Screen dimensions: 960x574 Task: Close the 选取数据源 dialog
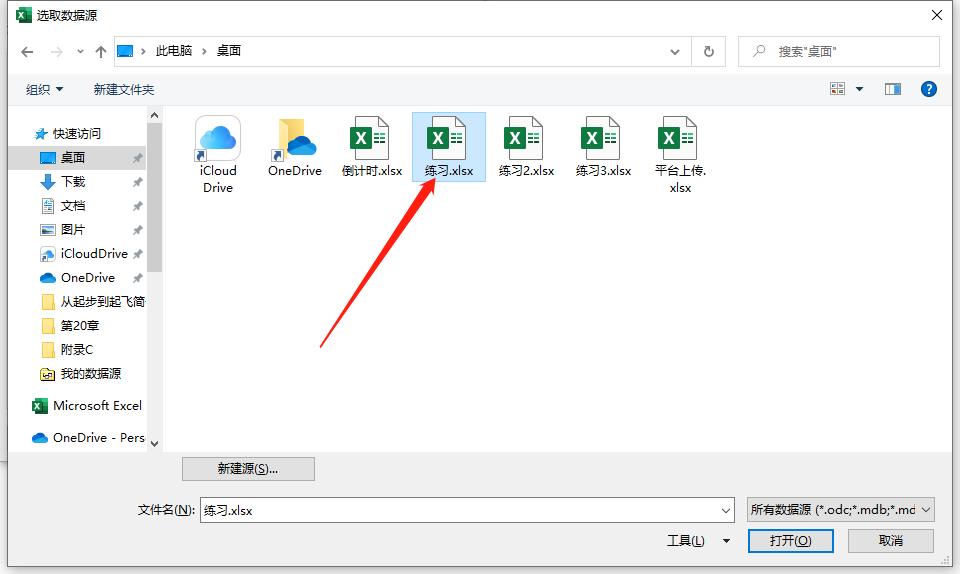click(x=937, y=15)
